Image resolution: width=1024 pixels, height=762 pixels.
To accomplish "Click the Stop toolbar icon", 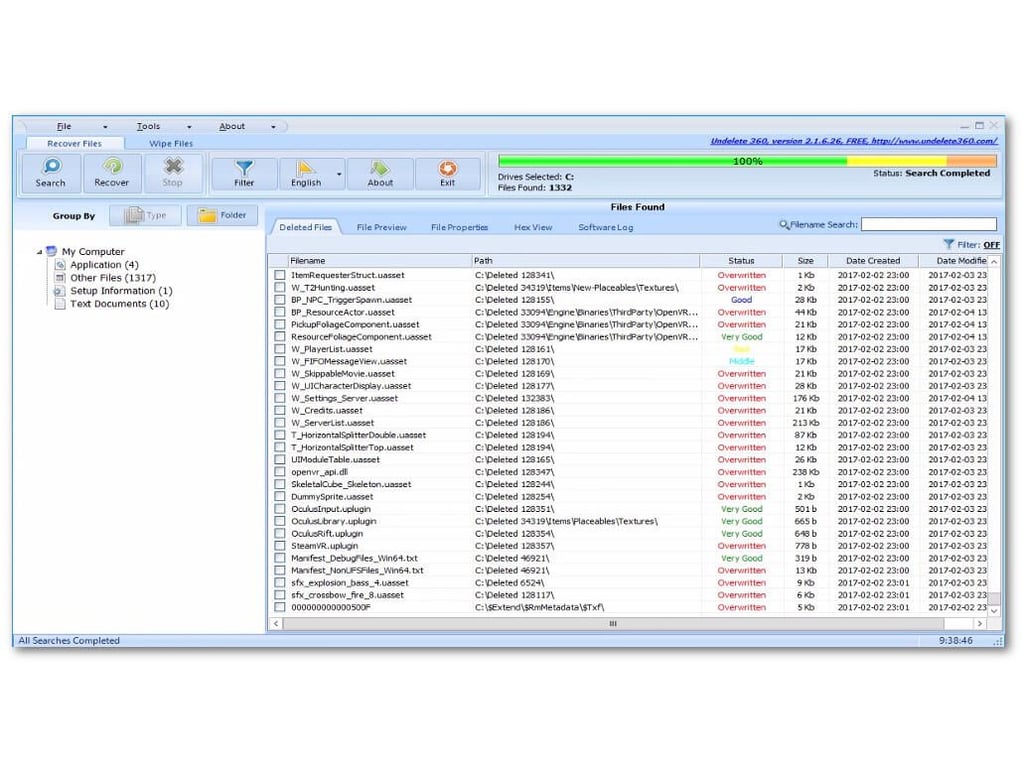I will (172, 172).
